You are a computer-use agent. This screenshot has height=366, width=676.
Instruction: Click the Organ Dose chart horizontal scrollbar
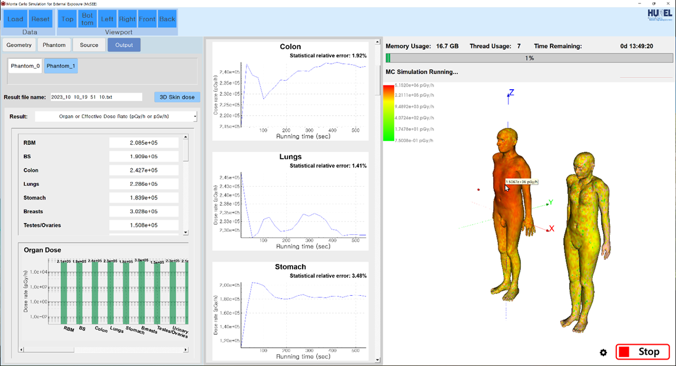click(x=49, y=350)
